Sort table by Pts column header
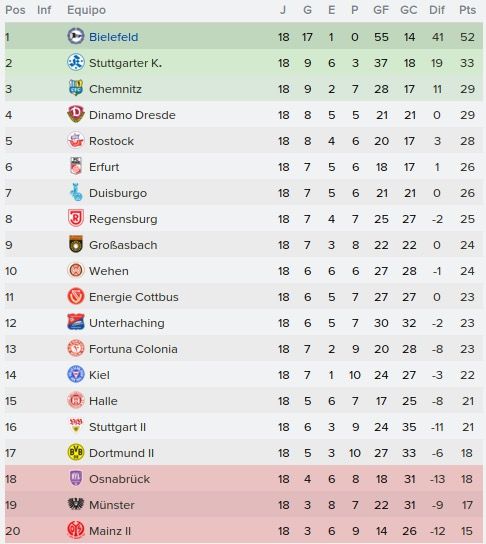The height and width of the screenshot is (544, 486). tap(467, 10)
